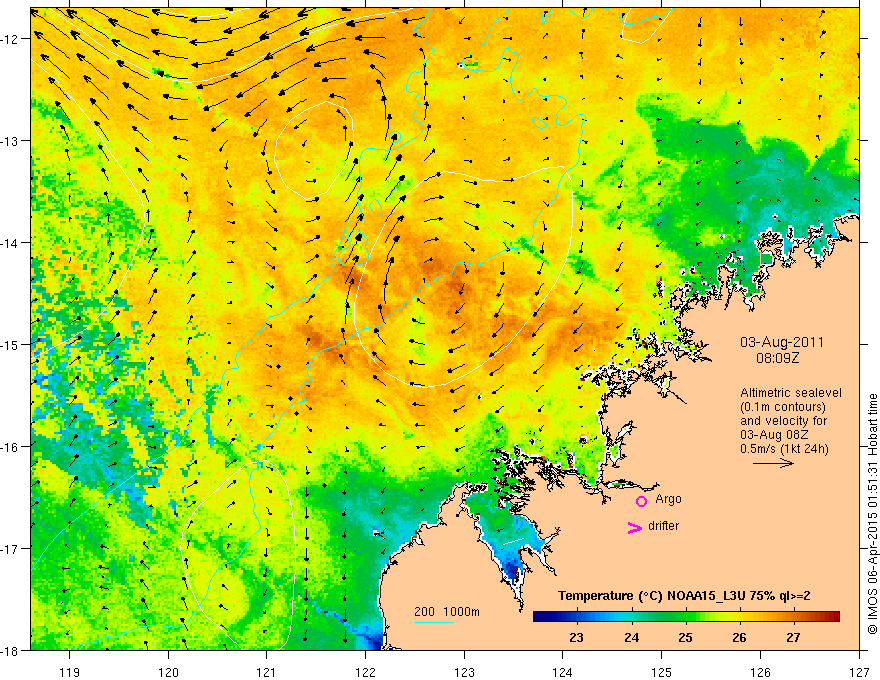Click latitude axis label -17
The width and height of the screenshot is (880, 680).
point(10,548)
